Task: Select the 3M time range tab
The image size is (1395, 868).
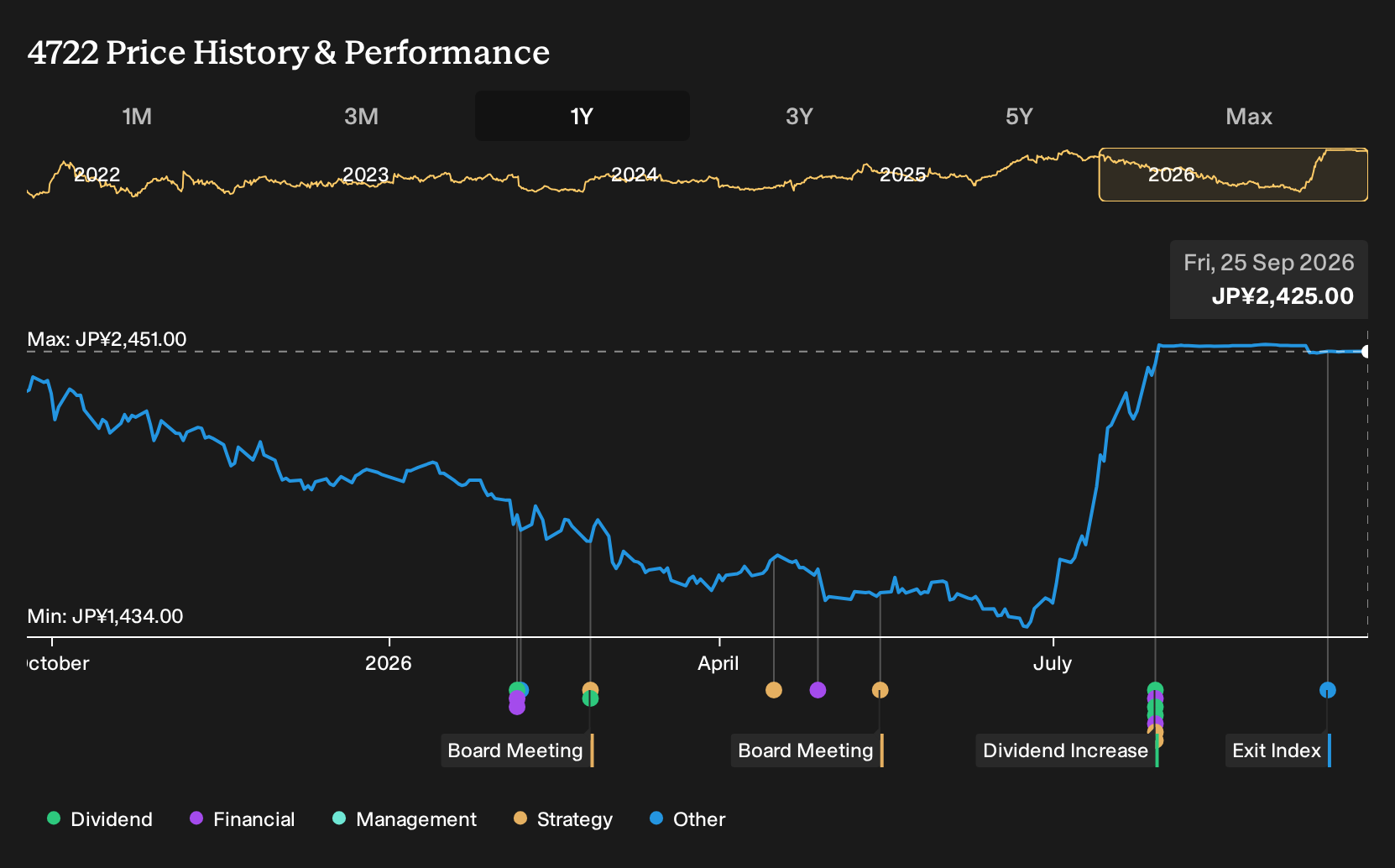Action: pos(361,116)
